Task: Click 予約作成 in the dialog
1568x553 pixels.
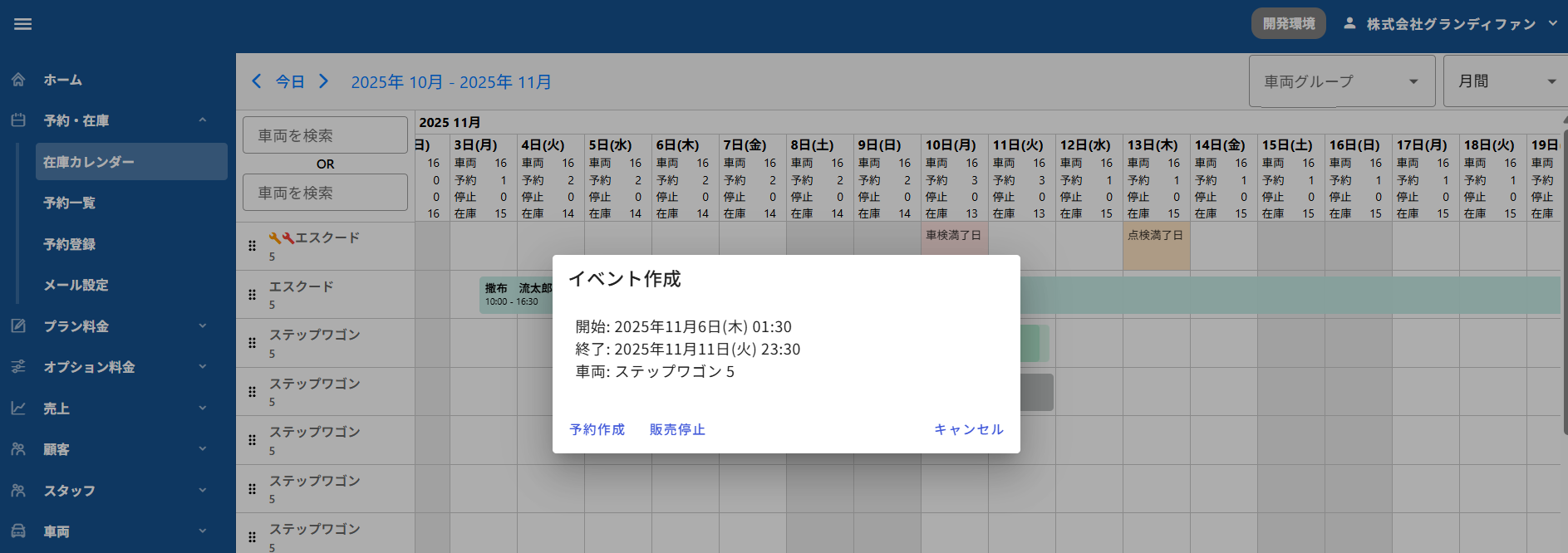Action: [x=597, y=429]
